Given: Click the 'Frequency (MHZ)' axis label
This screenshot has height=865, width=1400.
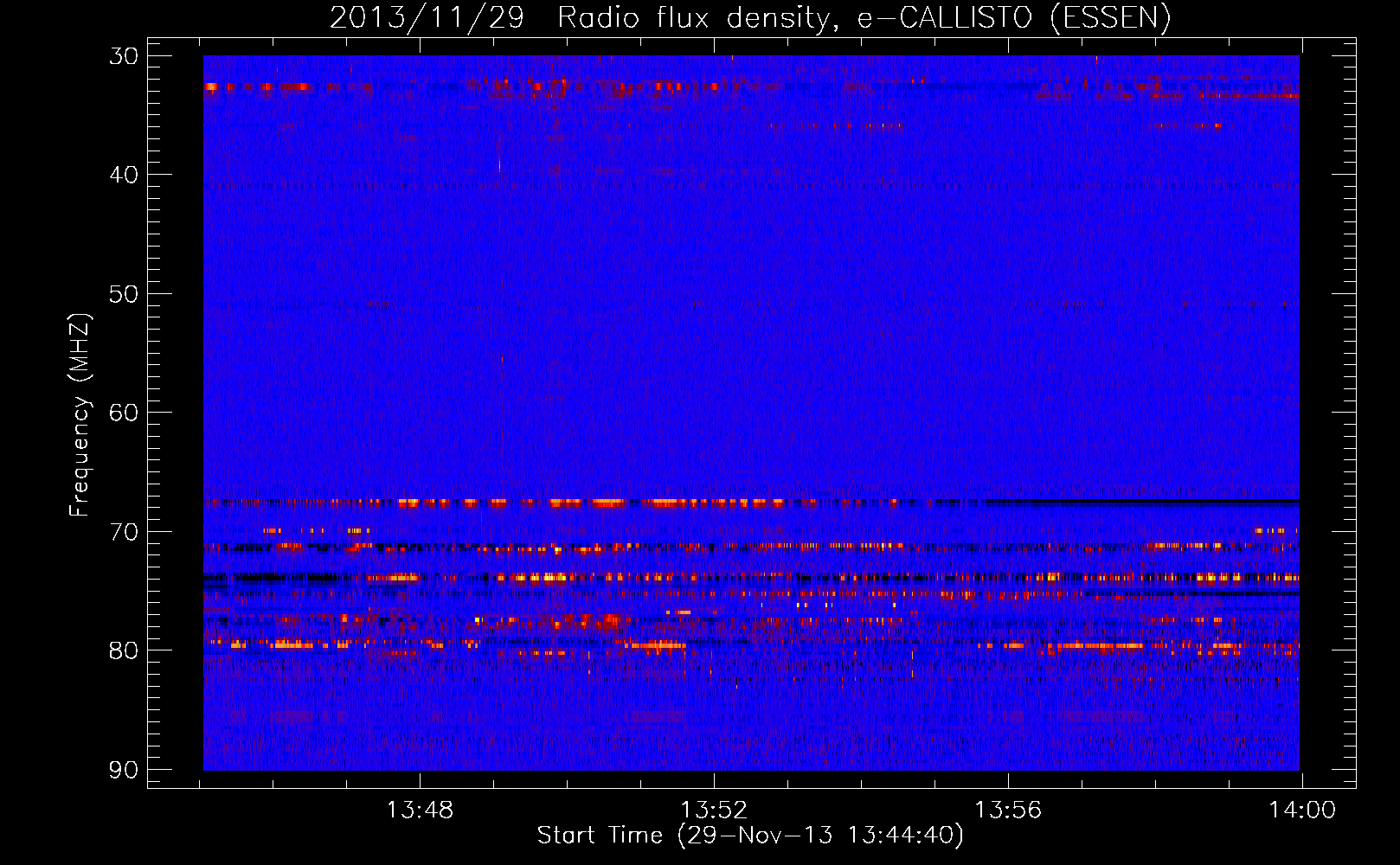Looking at the screenshot, I should point(79,415).
